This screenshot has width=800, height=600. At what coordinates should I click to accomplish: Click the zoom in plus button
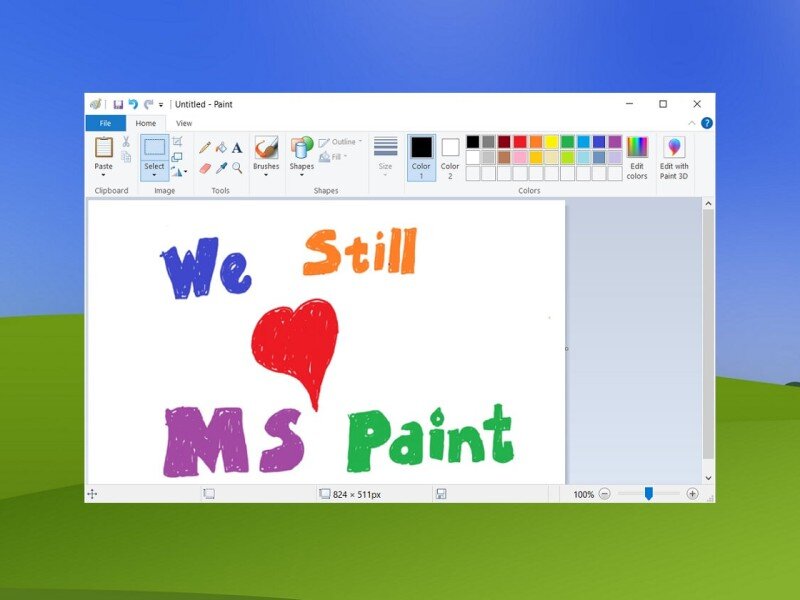(x=692, y=493)
